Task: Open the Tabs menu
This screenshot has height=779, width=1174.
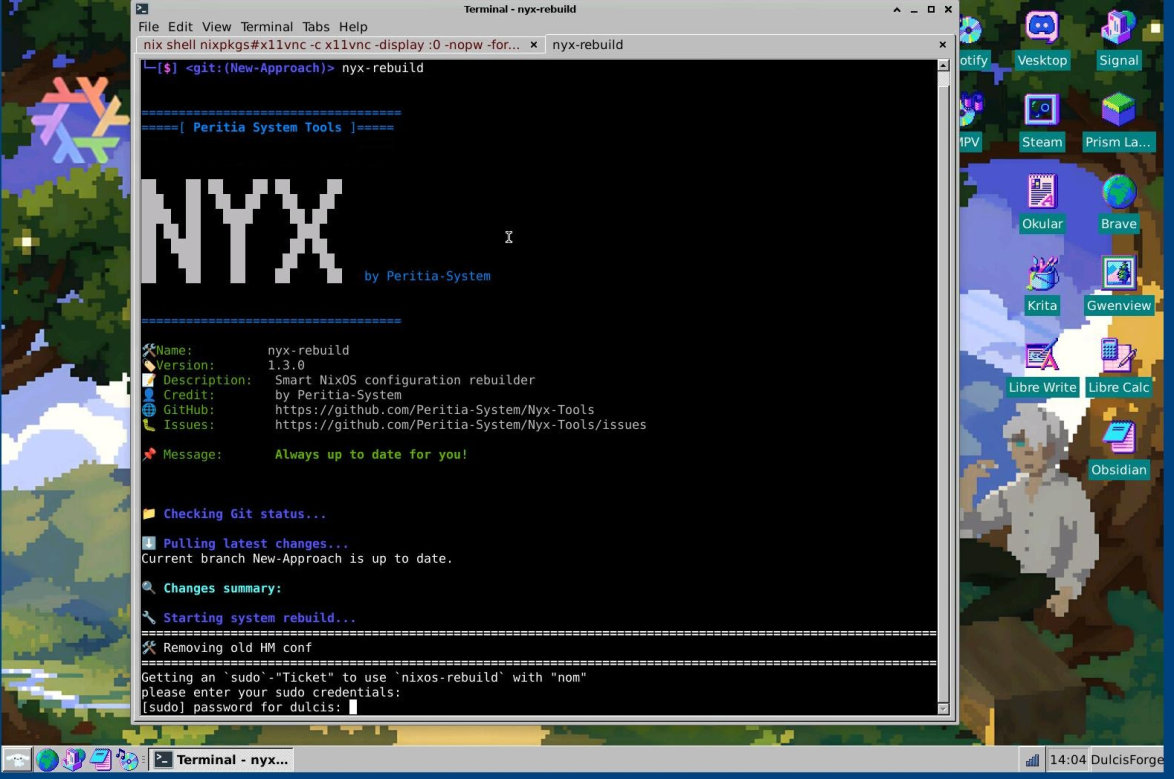Action: pyautogui.click(x=315, y=27)
